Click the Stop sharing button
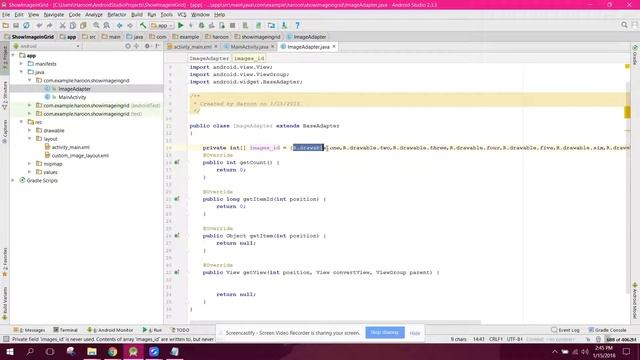The height and width of the screenshot is (360, 640). [x=385, y=333]
